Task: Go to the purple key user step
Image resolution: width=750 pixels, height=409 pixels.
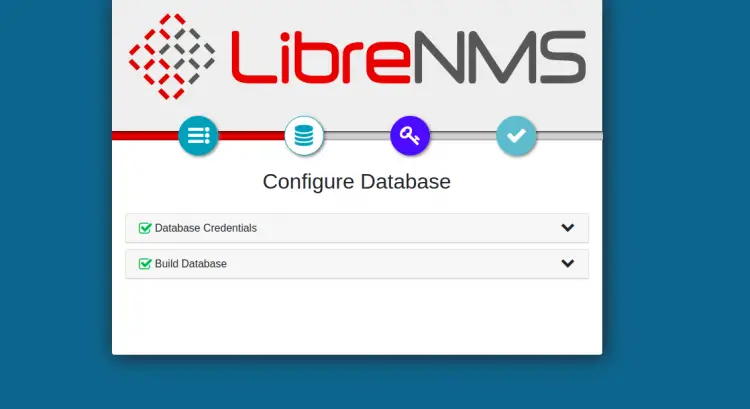Action: [410, 136]
